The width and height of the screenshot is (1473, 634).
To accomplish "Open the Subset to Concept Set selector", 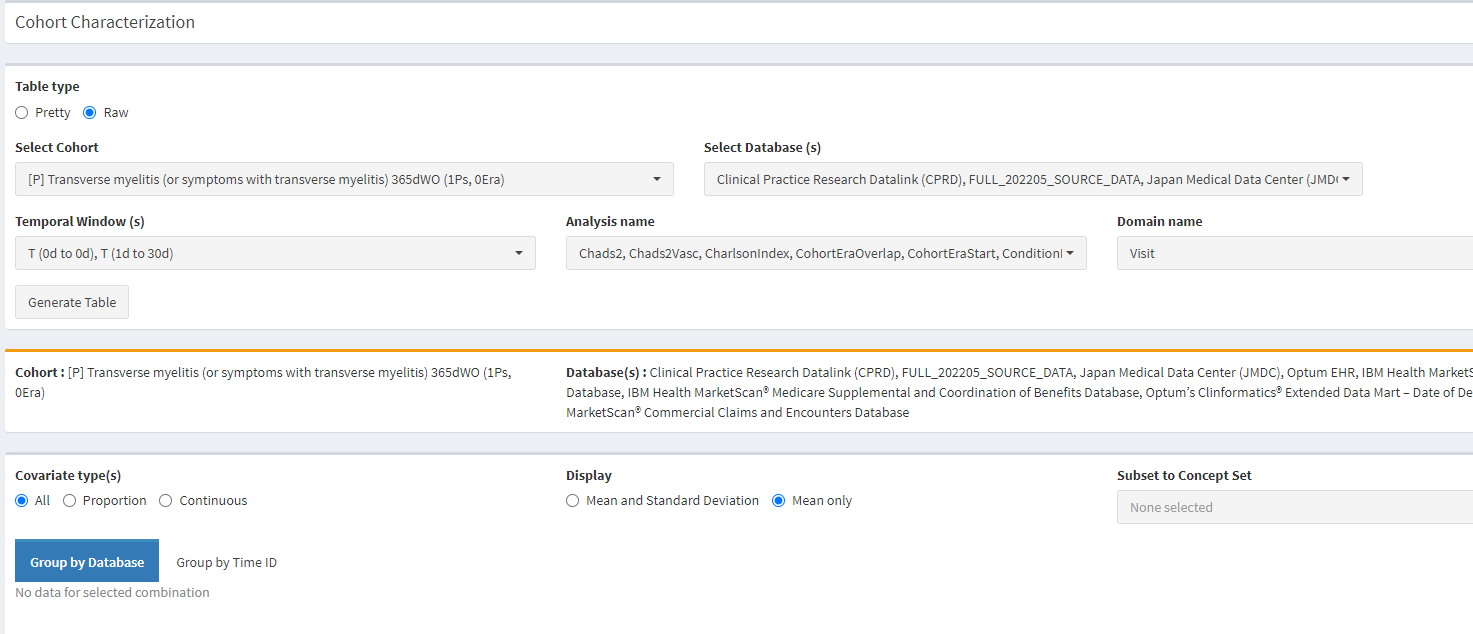I will 1290,507.
